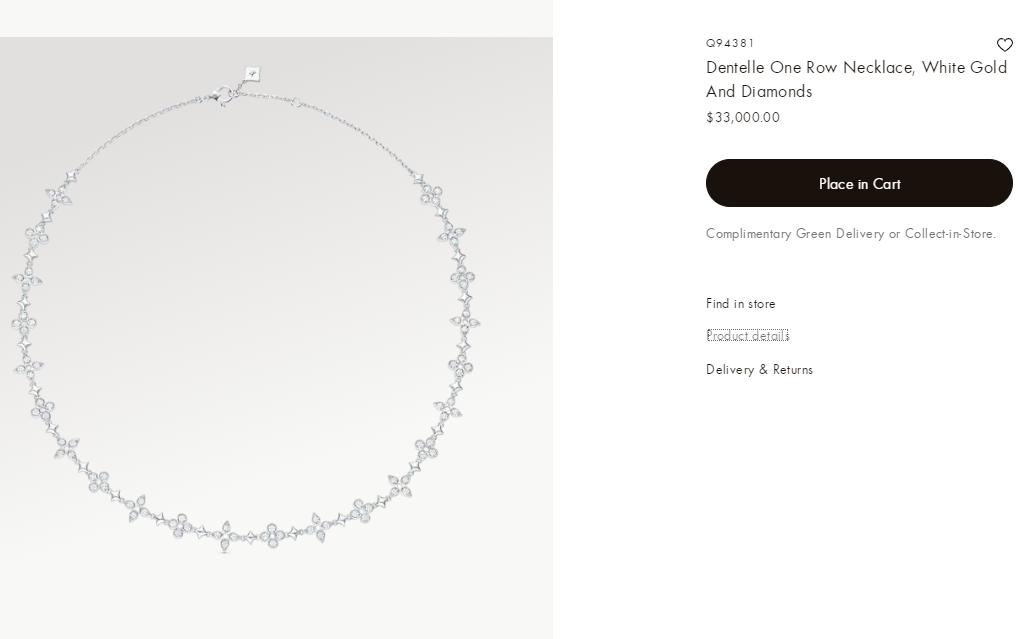Click the square monogram tag charm on necklace
The height and width of the screenshot is (639, 1033).
click(x=252, y=74)
